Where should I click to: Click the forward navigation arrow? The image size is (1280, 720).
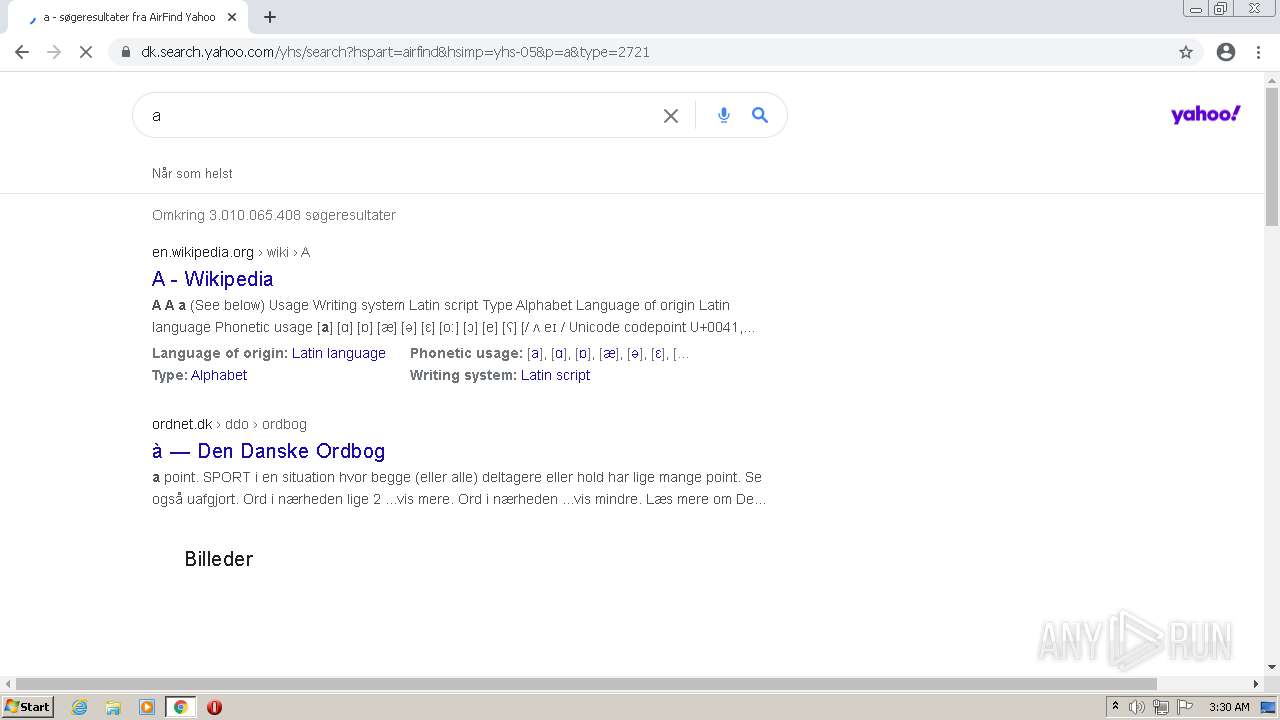pos(54,52)
